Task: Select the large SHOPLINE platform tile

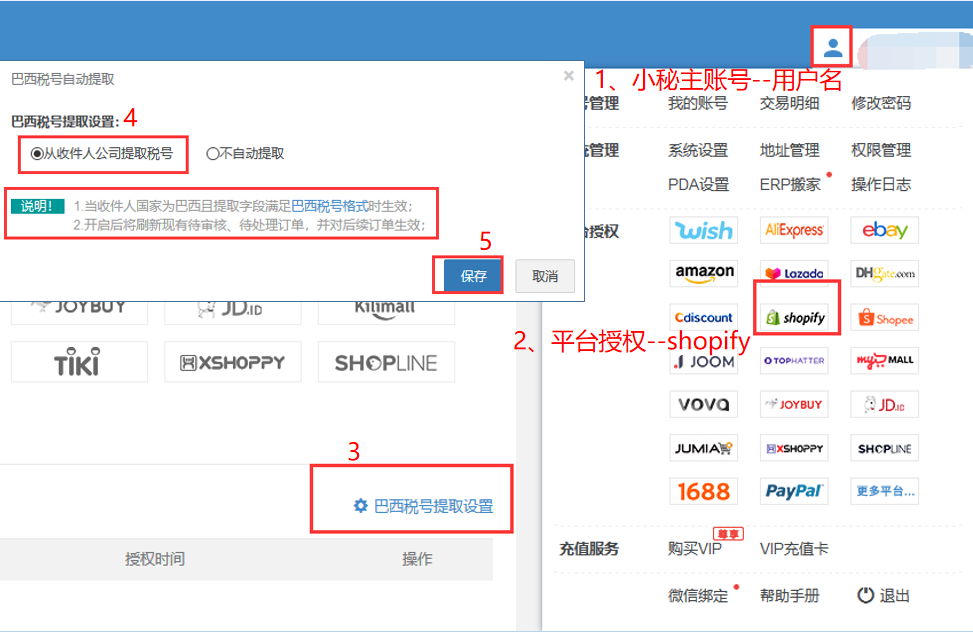Action: (x=386, y=362)
